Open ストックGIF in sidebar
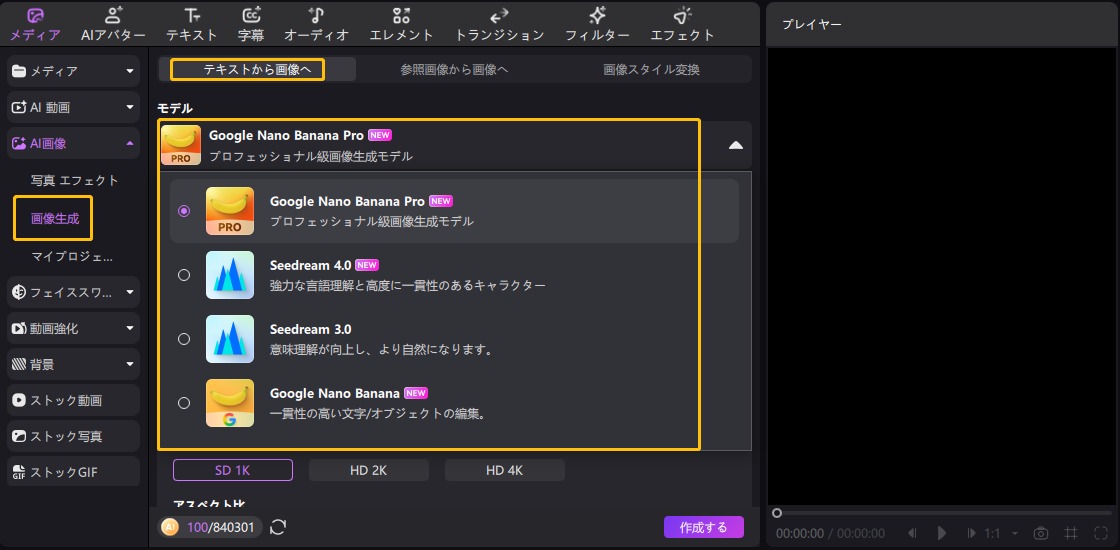Viewport: 1120px width, 550px height. (x=74, y=472)
